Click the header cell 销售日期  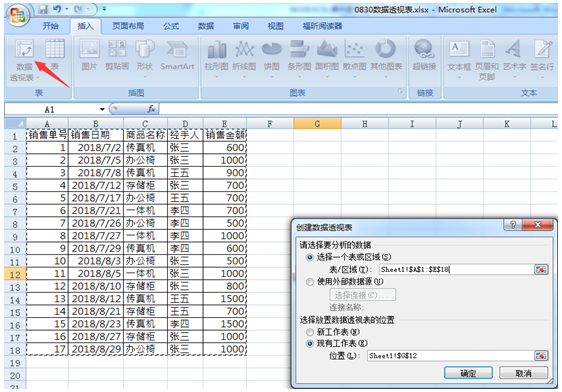coord(96,135)
